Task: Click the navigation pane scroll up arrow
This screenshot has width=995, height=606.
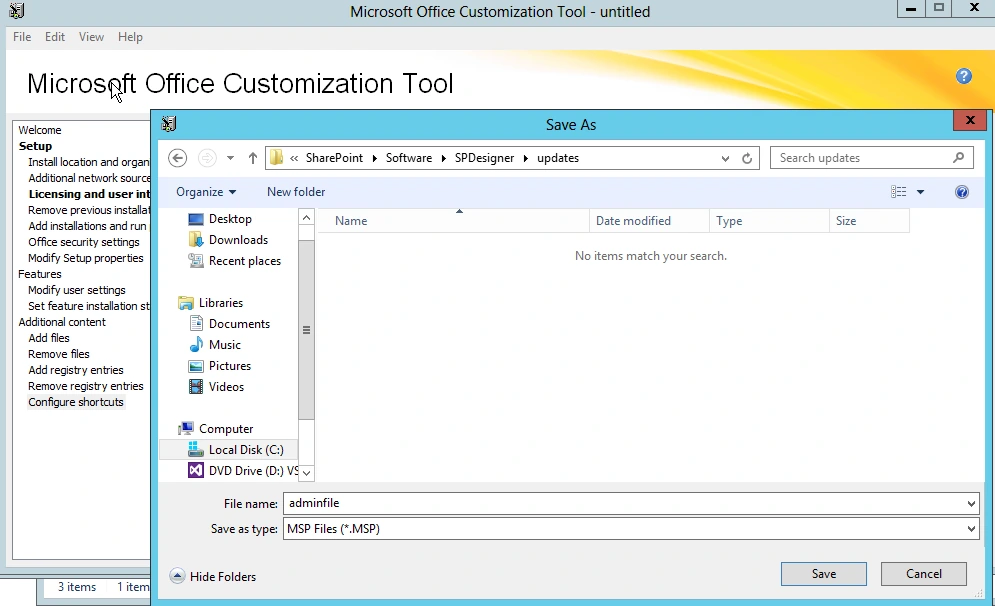Action: [x=306, y=218]
